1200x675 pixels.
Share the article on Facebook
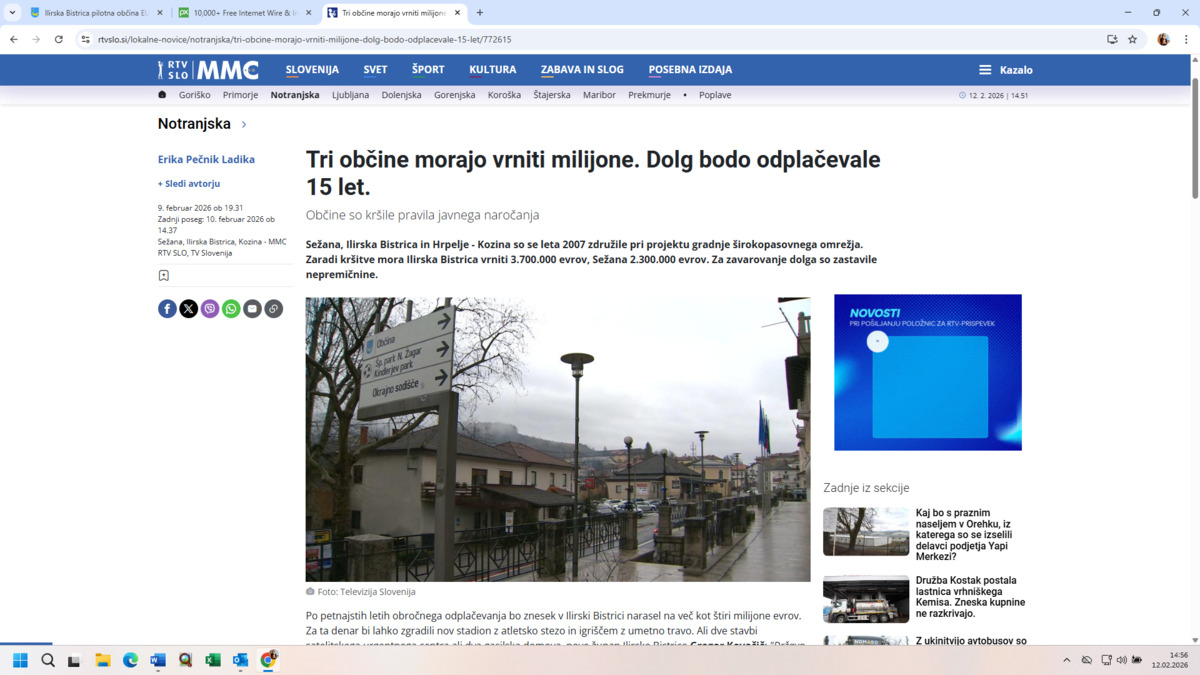167,309
